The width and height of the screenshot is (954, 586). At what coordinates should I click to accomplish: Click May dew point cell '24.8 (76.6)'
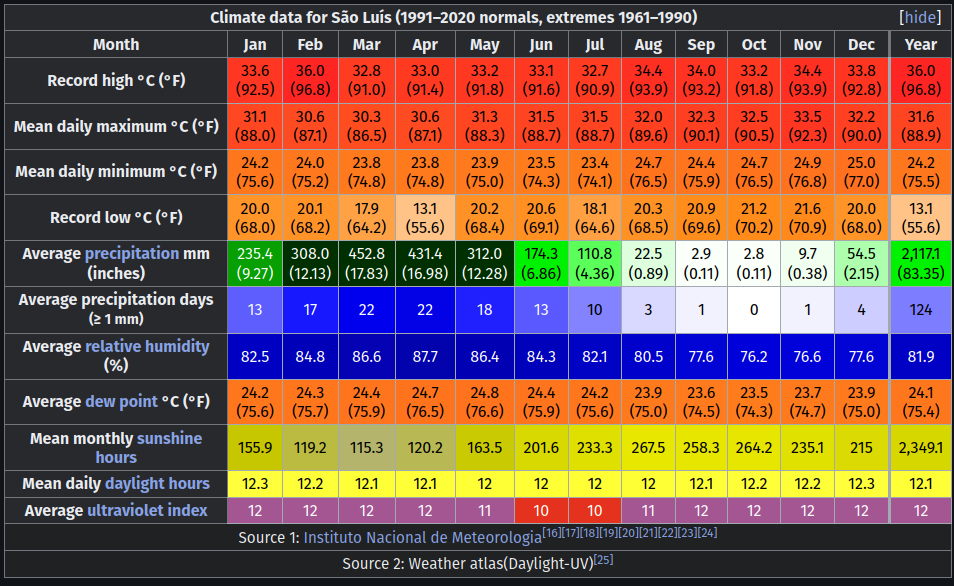(484, 402)
